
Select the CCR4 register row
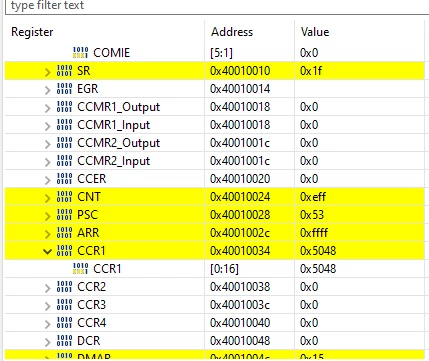tap(214, 323)
